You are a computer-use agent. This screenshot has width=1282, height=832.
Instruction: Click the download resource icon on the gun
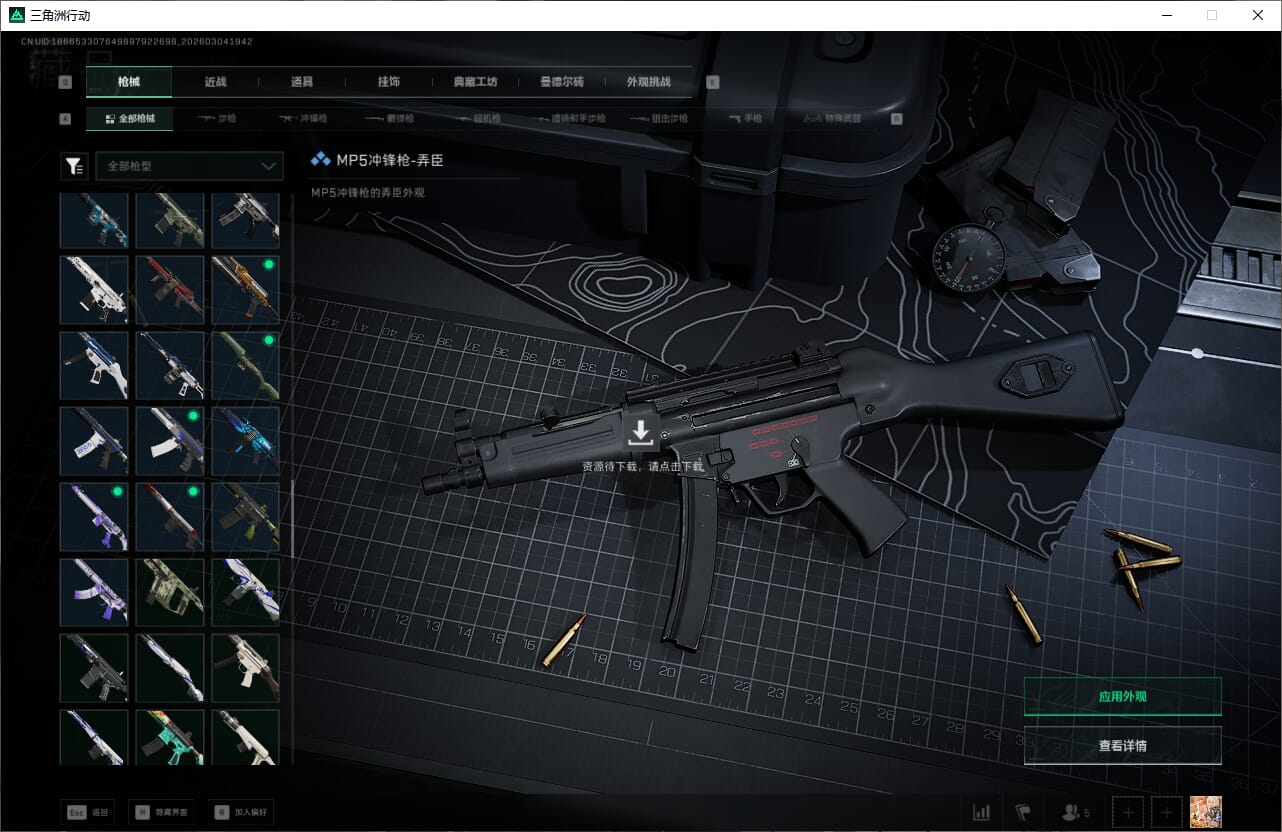coord(641,433)
